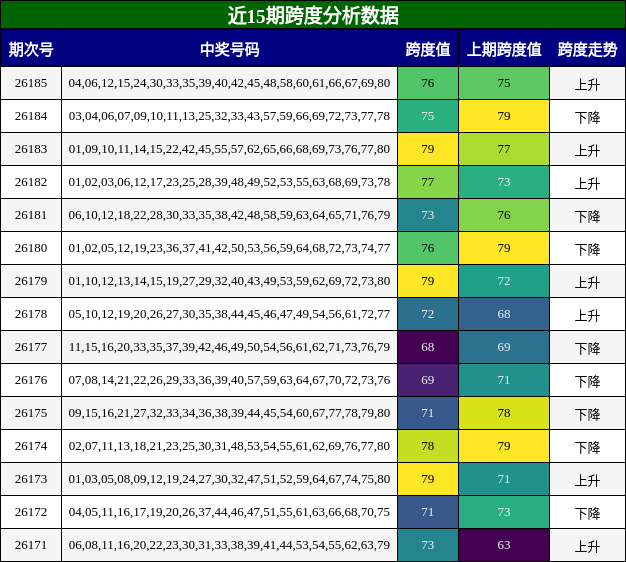Click winning numbers of period 26178
The image size is (626, 562).
point(230,314)
